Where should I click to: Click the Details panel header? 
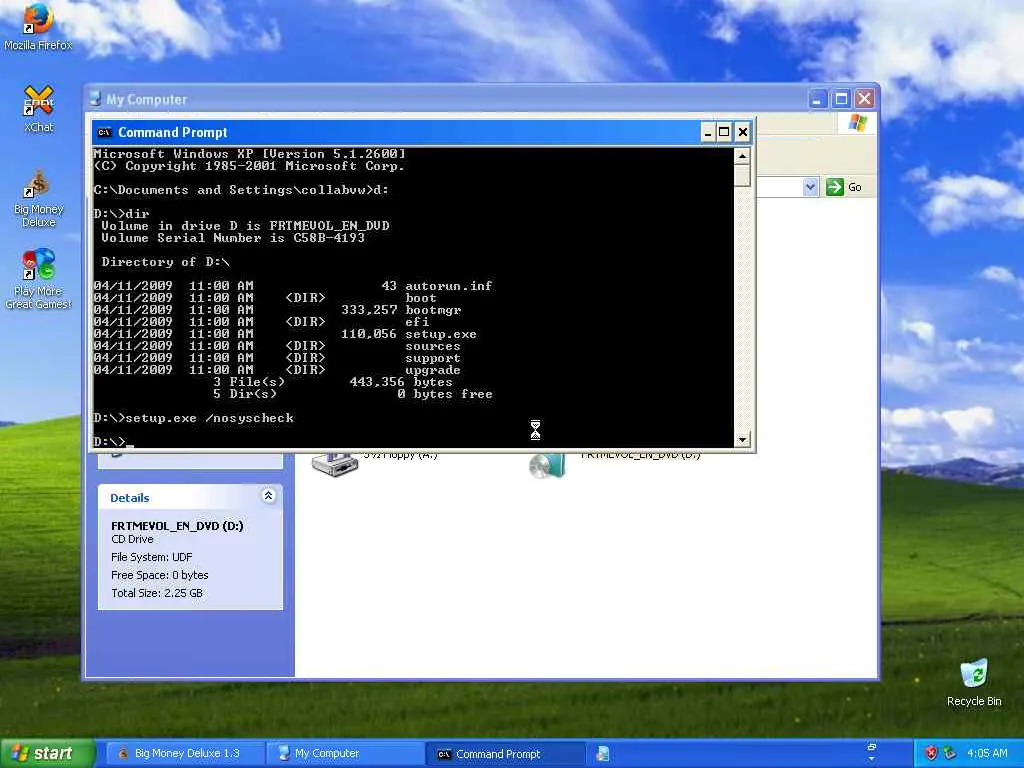click(190, 498)
